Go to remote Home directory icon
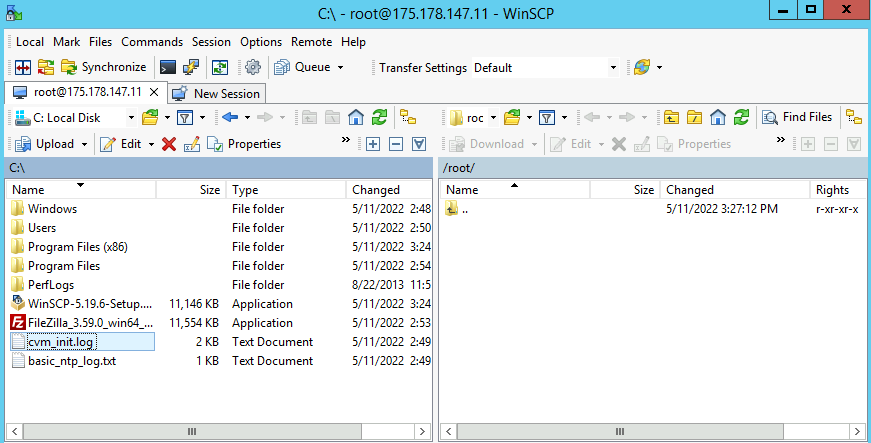Viewport: 871px width, 443px height. (718, 118)
